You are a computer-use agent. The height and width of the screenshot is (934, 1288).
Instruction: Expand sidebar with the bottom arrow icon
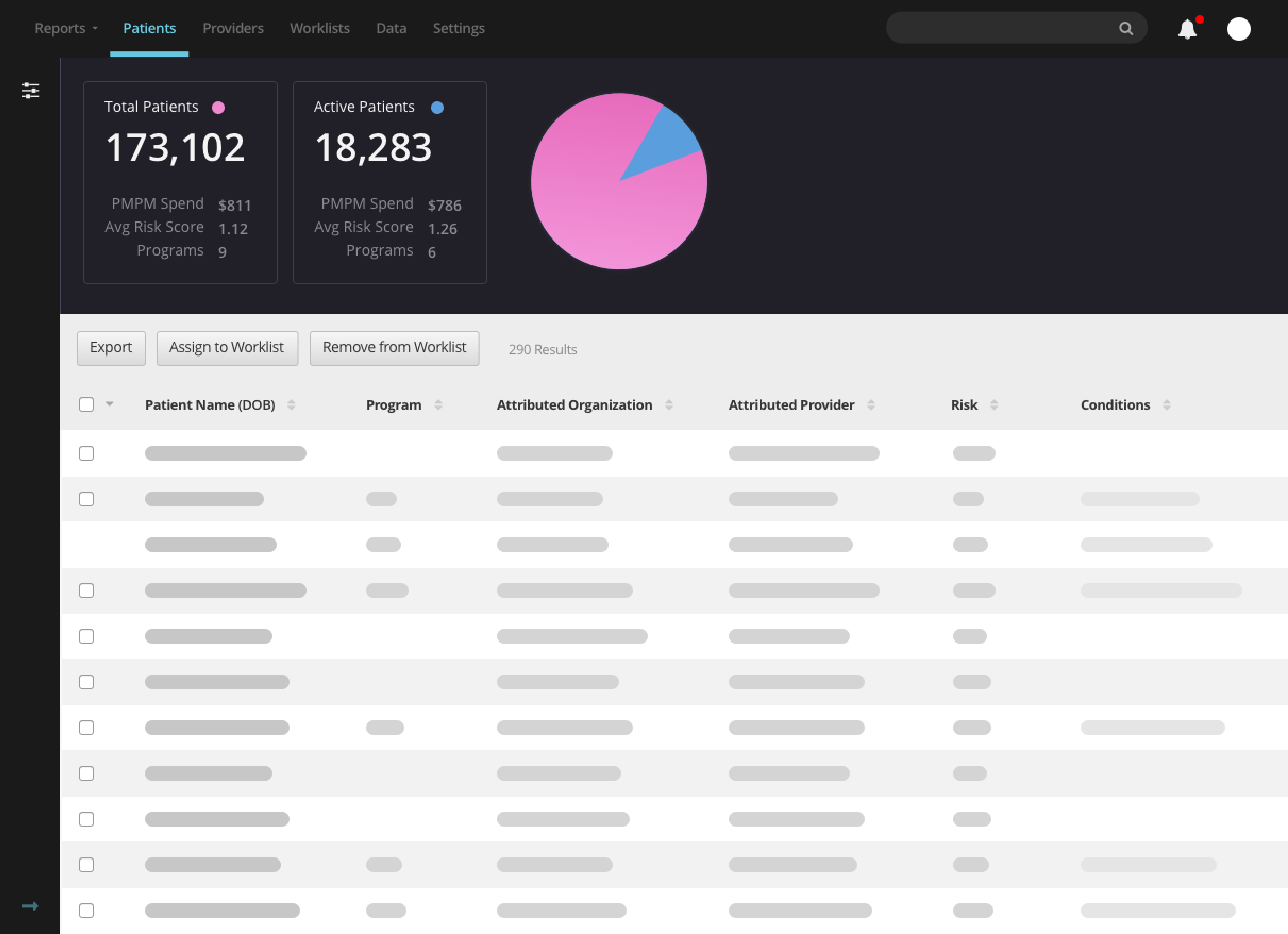(x=30, y=906)
